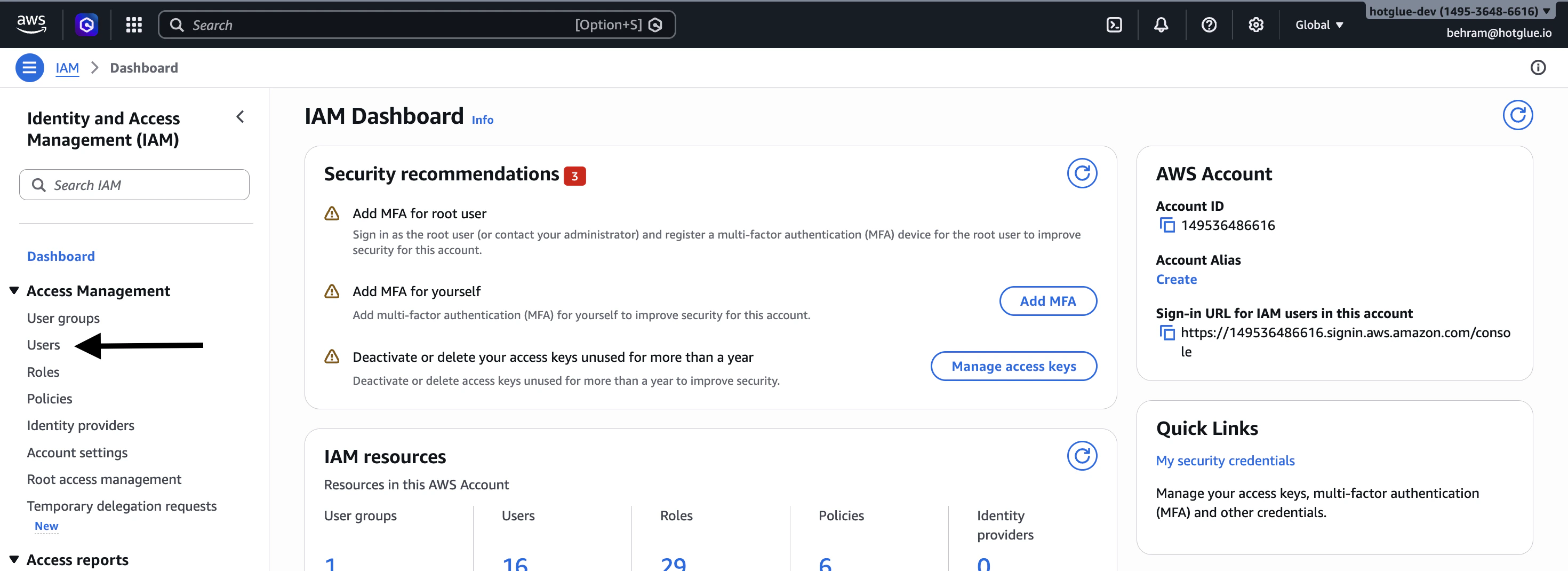Click the top Search bar field
The image size is (1568, 571).
pos(417,25)
